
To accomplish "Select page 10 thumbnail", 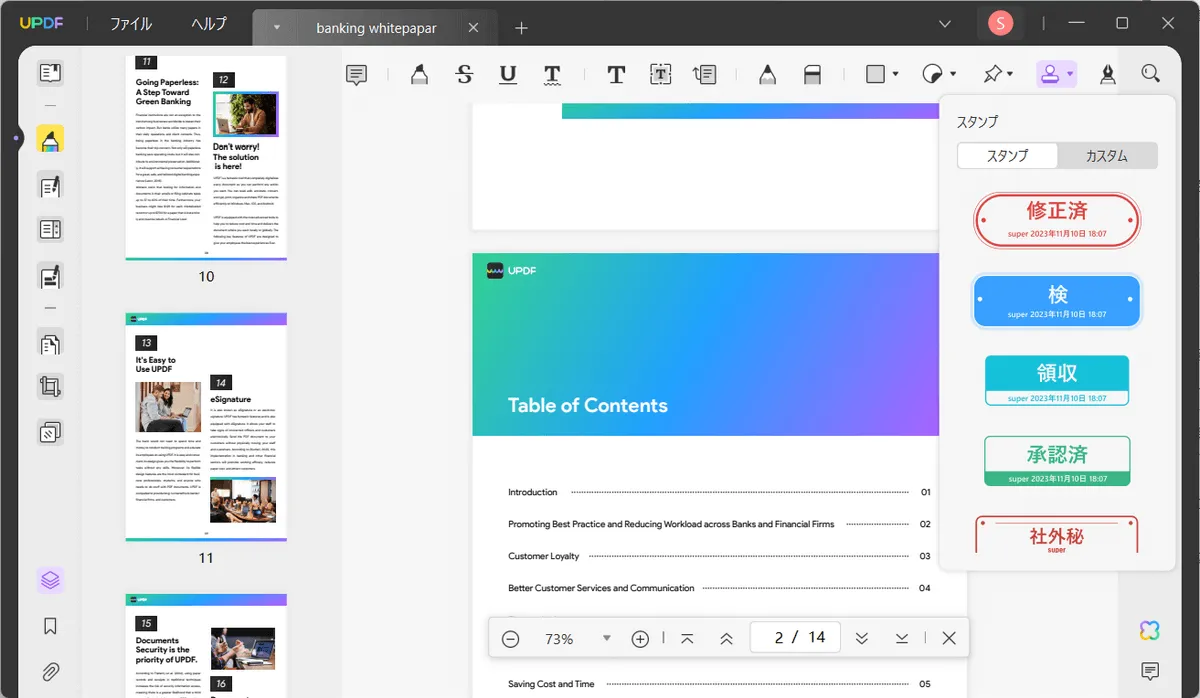I will 206,158.
